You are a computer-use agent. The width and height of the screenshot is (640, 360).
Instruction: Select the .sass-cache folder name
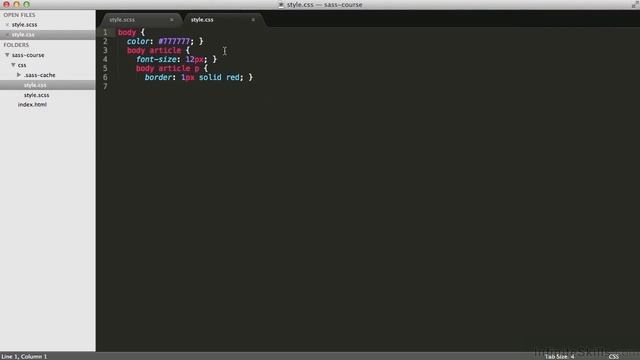click(x=40, y=75)
